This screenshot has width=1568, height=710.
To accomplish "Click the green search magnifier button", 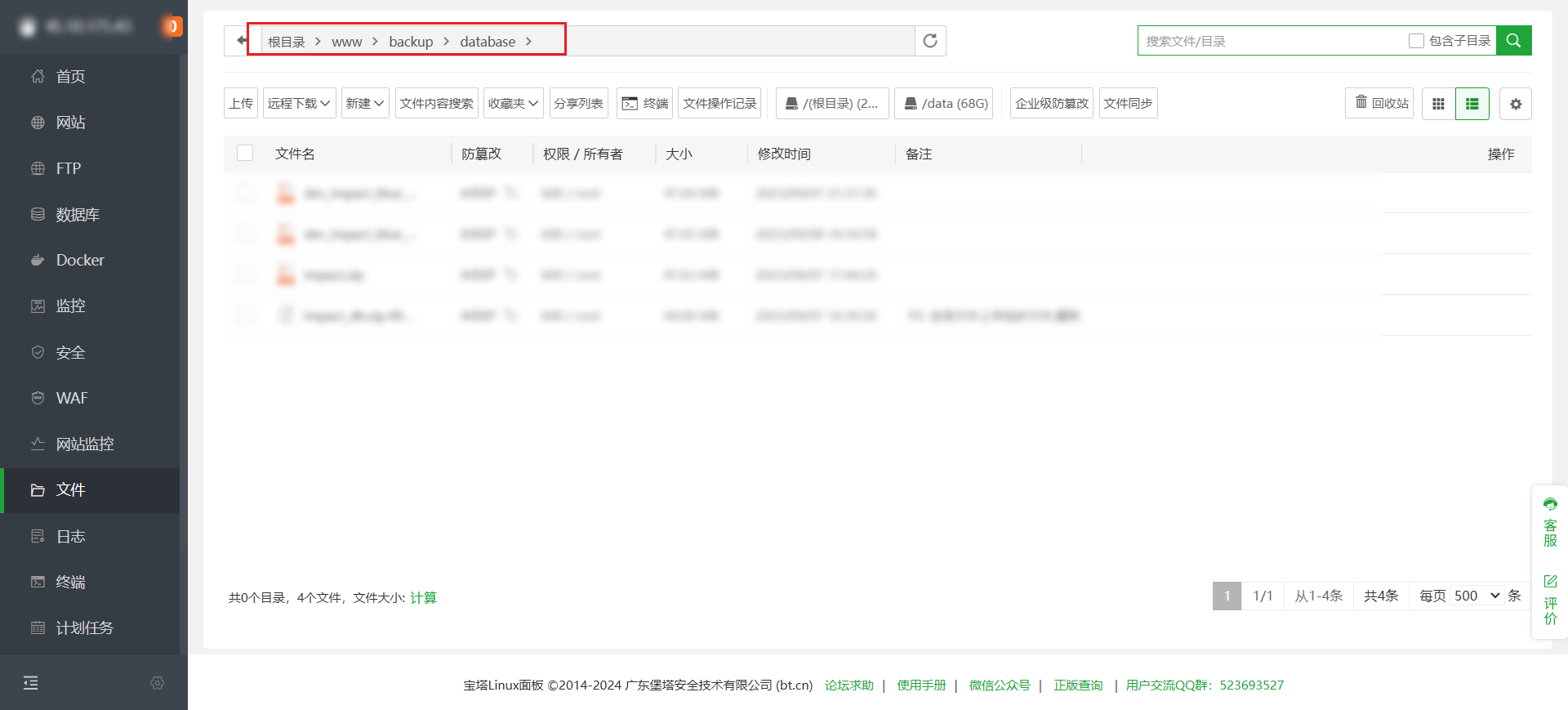I will [x=1513, y=41].
